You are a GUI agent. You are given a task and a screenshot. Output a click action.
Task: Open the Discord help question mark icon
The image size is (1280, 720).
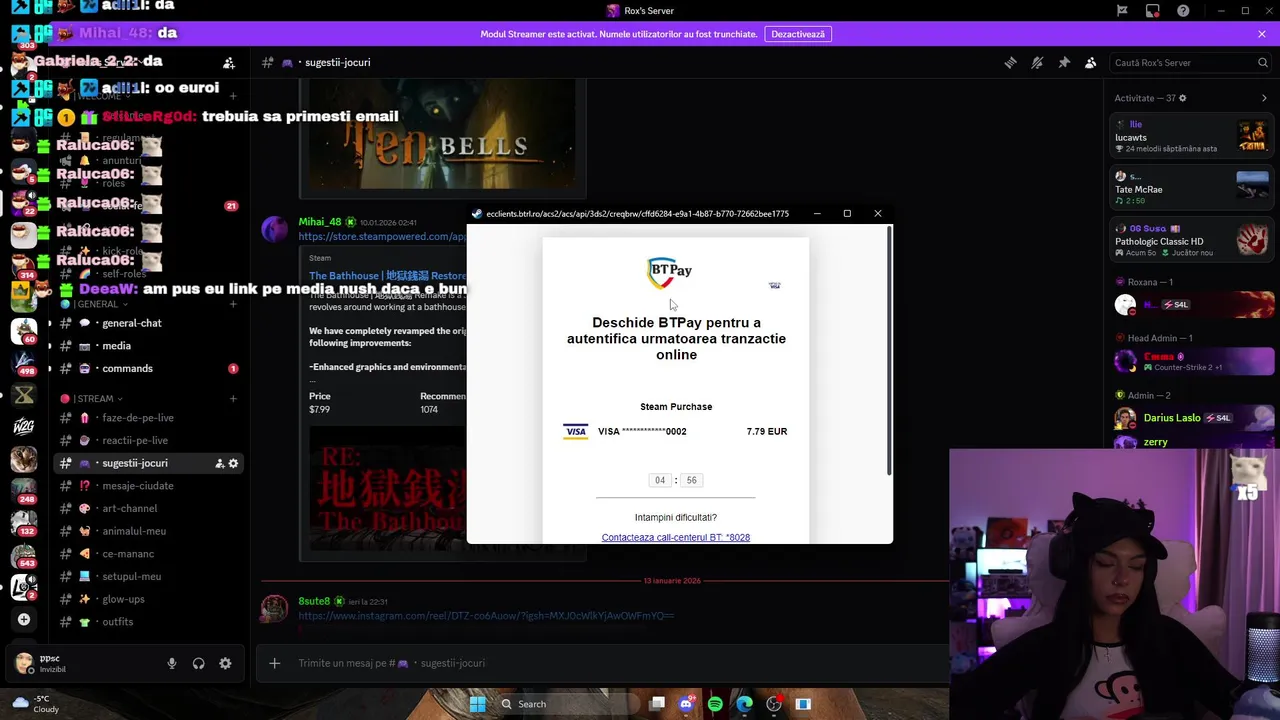click(x=1184, y=11)
